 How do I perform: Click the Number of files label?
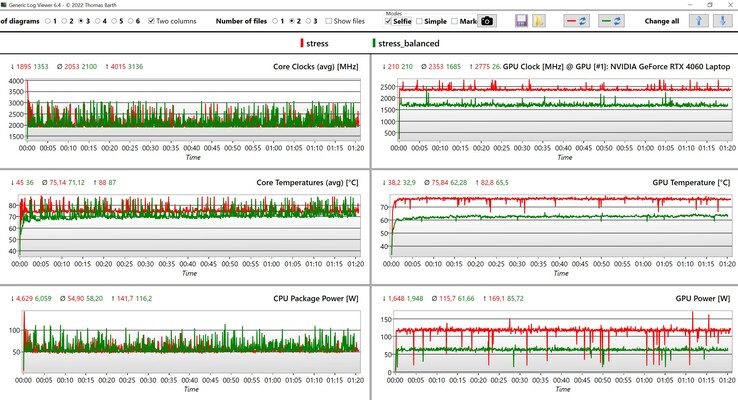[241, 21]
